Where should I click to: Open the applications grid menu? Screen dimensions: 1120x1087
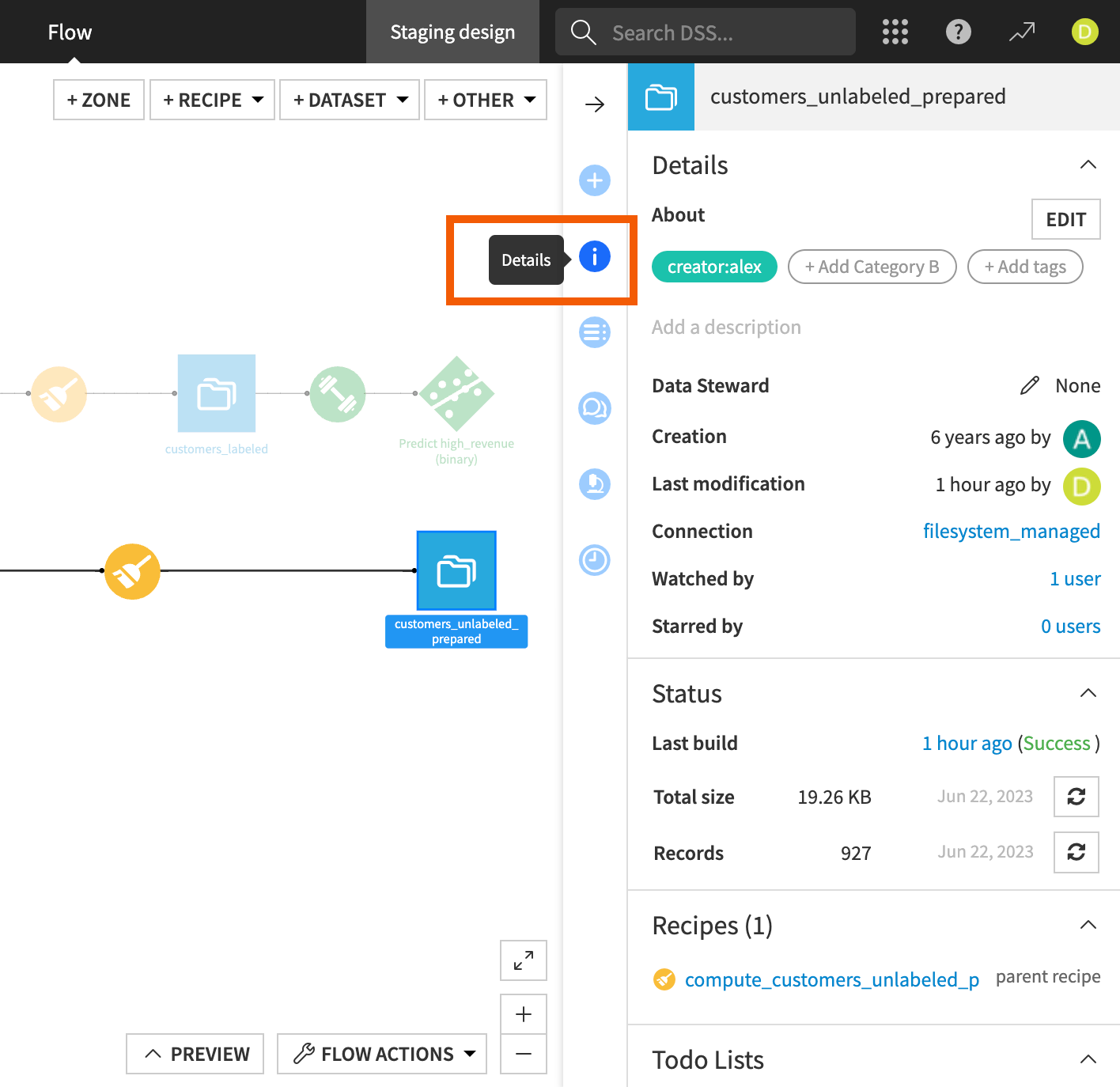tap(895, 32)
